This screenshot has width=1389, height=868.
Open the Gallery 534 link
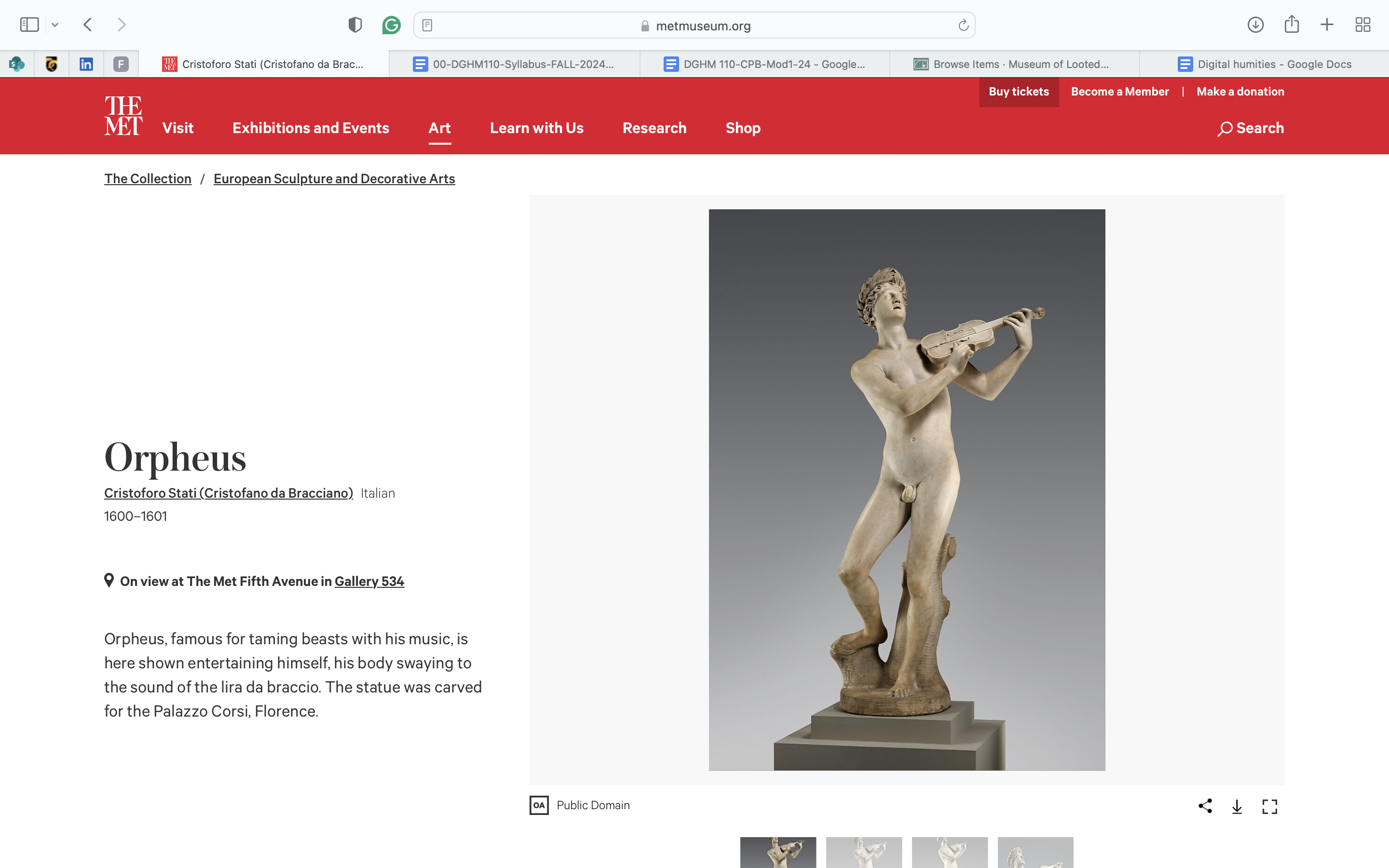coord(369,581)
